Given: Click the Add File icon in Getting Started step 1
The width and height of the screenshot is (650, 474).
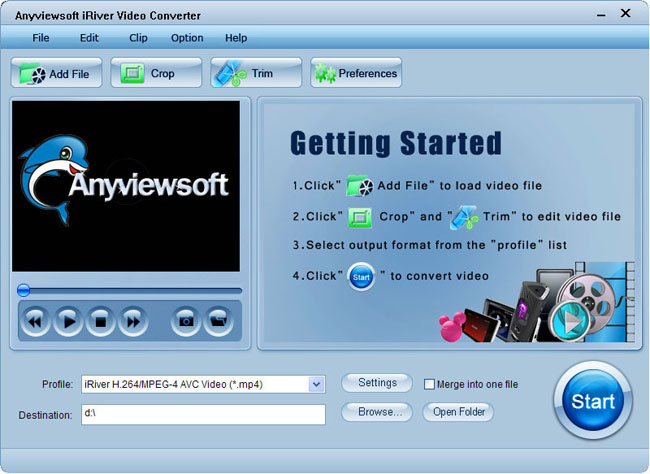Looking at the screenshot, I should [x=359, y=186].
